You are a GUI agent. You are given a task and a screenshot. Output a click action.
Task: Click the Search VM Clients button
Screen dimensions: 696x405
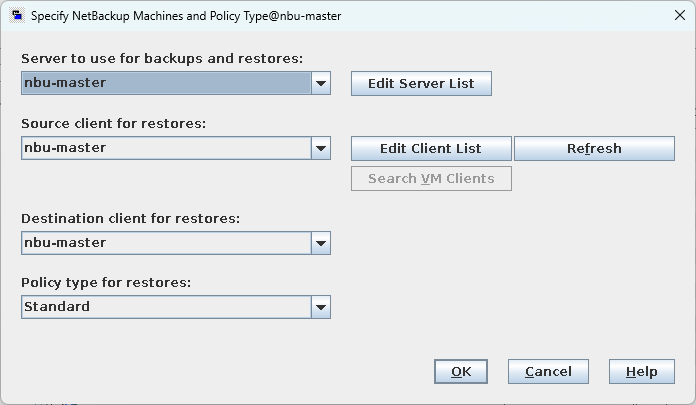coord(431,179)
